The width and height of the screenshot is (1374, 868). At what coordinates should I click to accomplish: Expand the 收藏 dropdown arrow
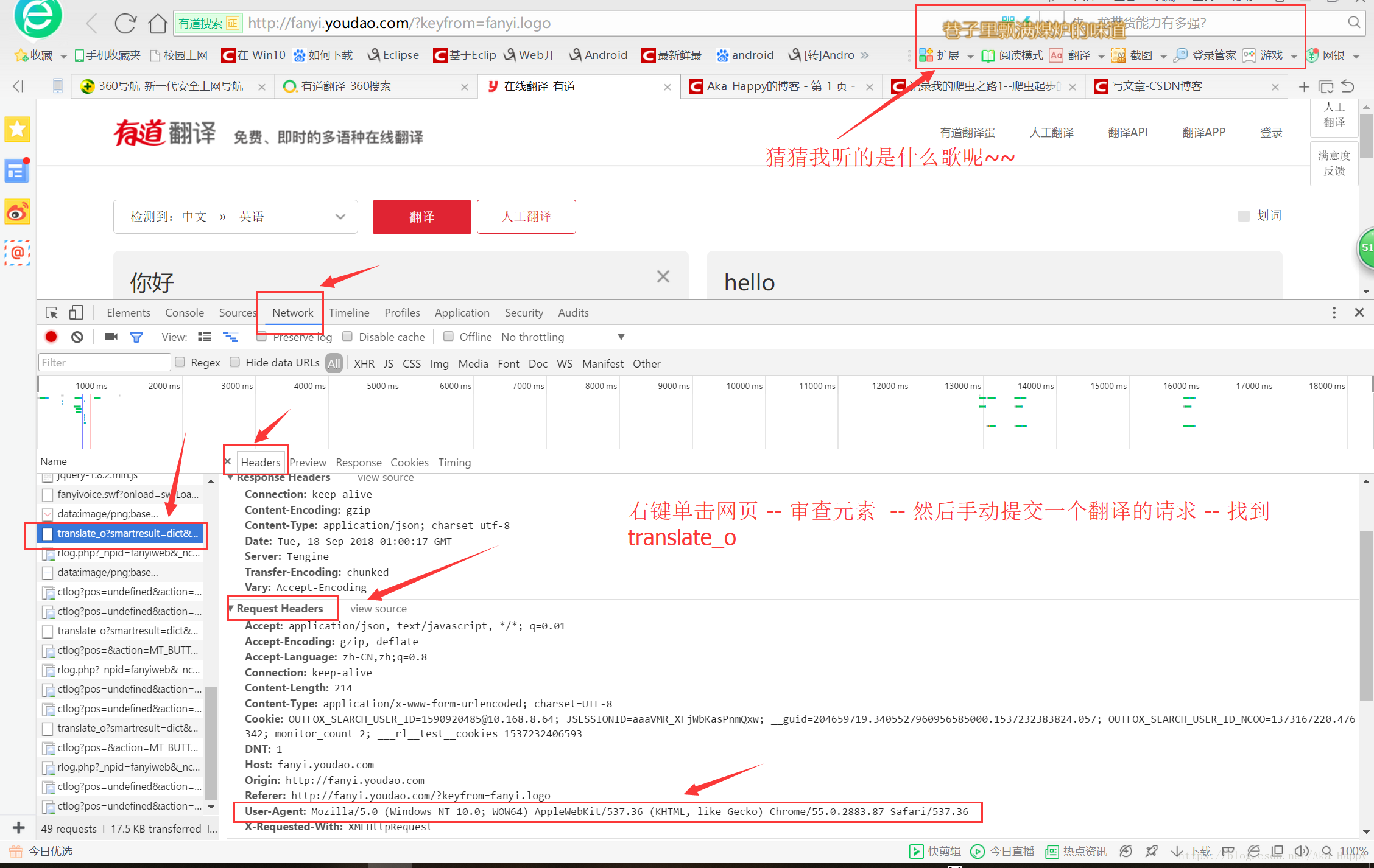pos(63,56)
